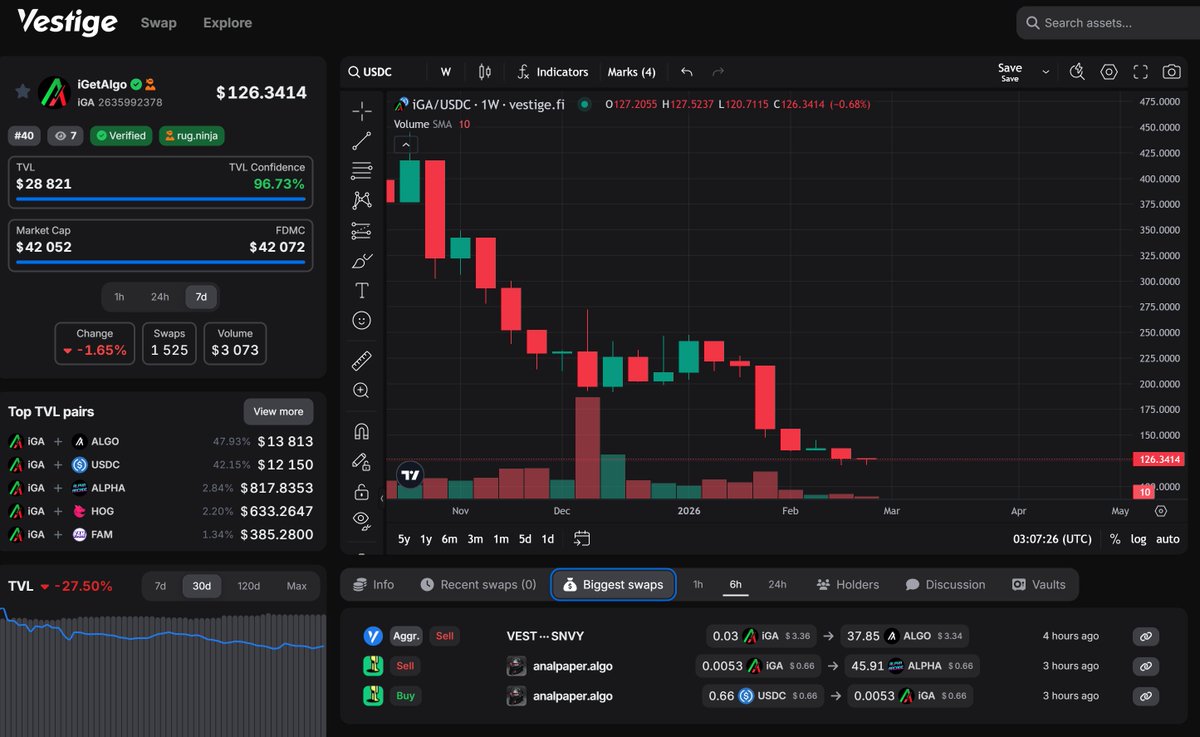1200x737 pixels.
Task: Undo the last chart action
Action: [x=686, y=72]
